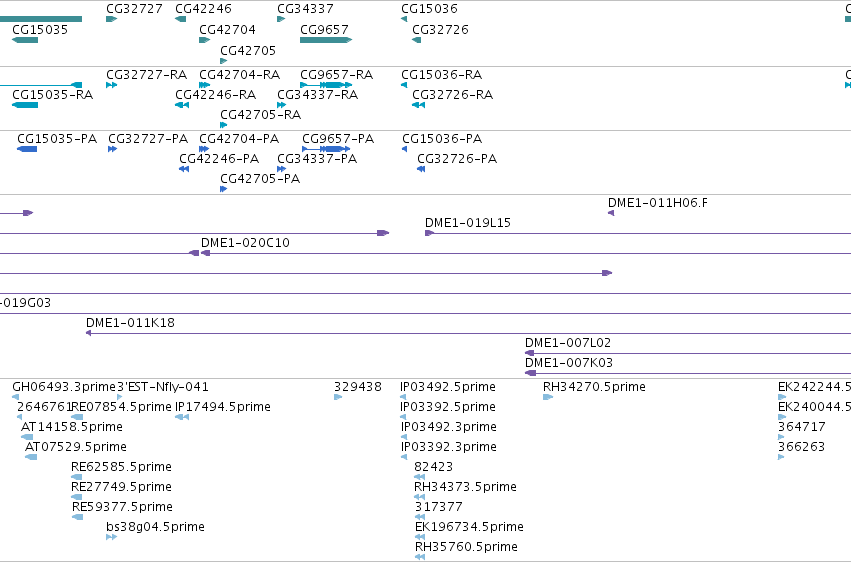Select the DME1-011H06.F clone arrow

(611, 213)
